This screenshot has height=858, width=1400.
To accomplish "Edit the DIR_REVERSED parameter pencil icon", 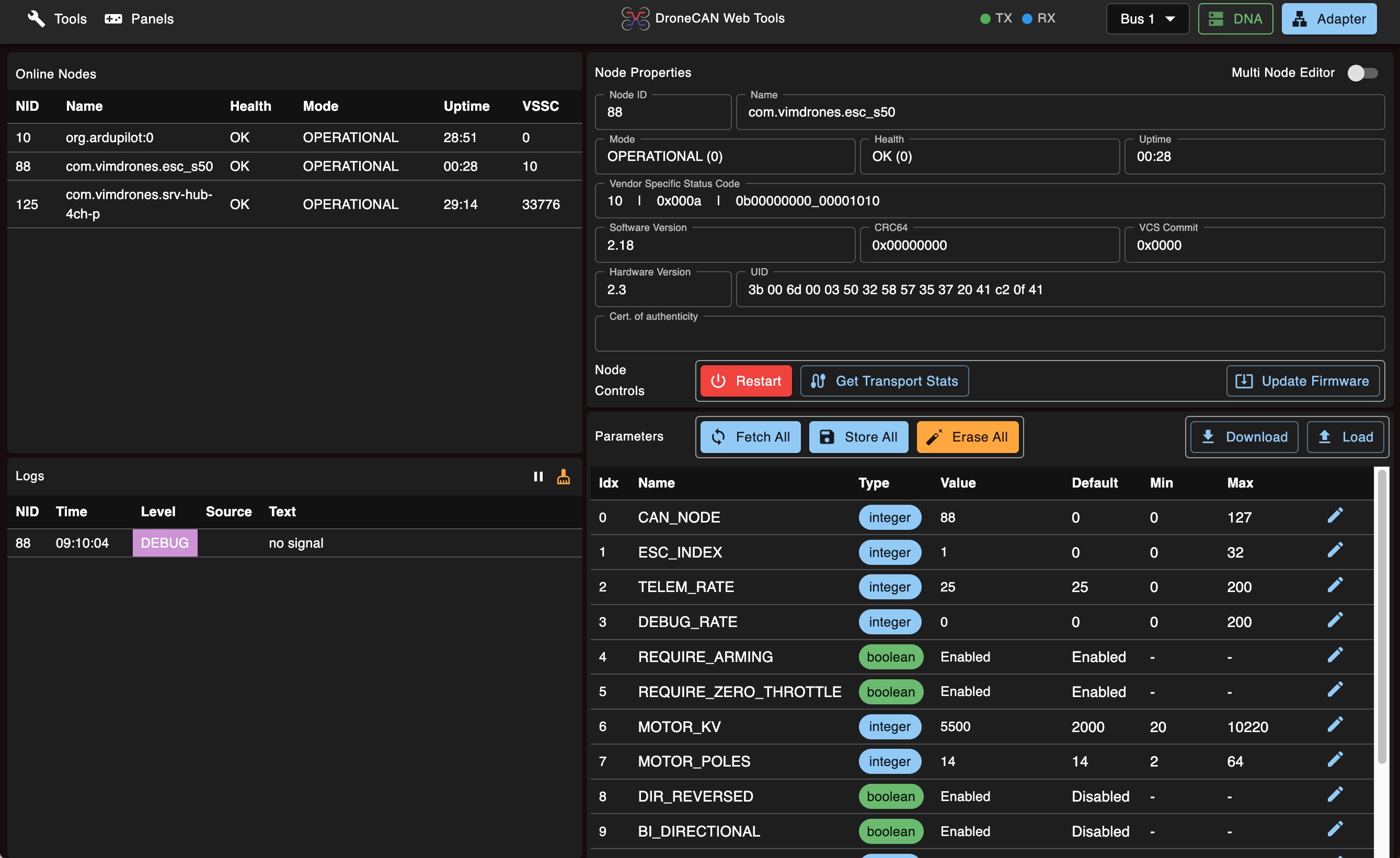I will click(x=1335, y=795).
